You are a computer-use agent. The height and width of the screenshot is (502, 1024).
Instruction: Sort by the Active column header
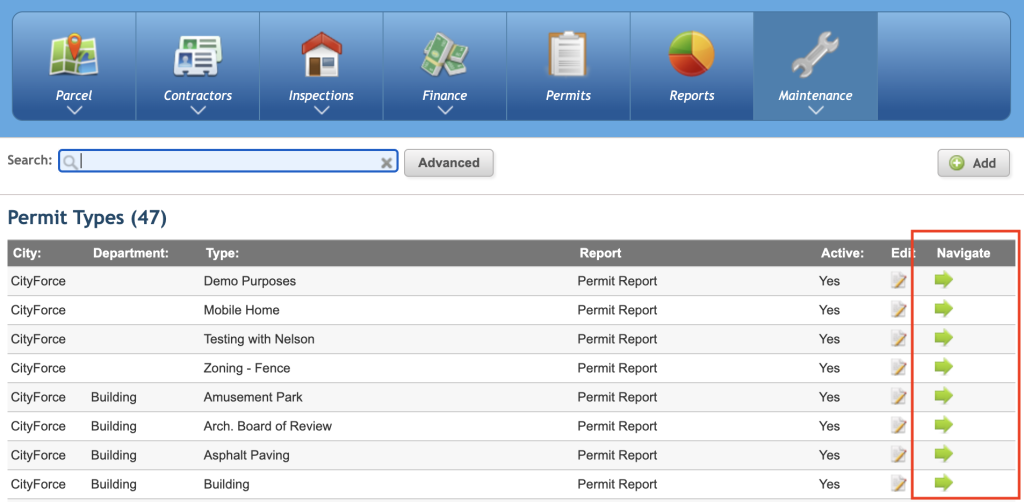[x=842, y=253]
